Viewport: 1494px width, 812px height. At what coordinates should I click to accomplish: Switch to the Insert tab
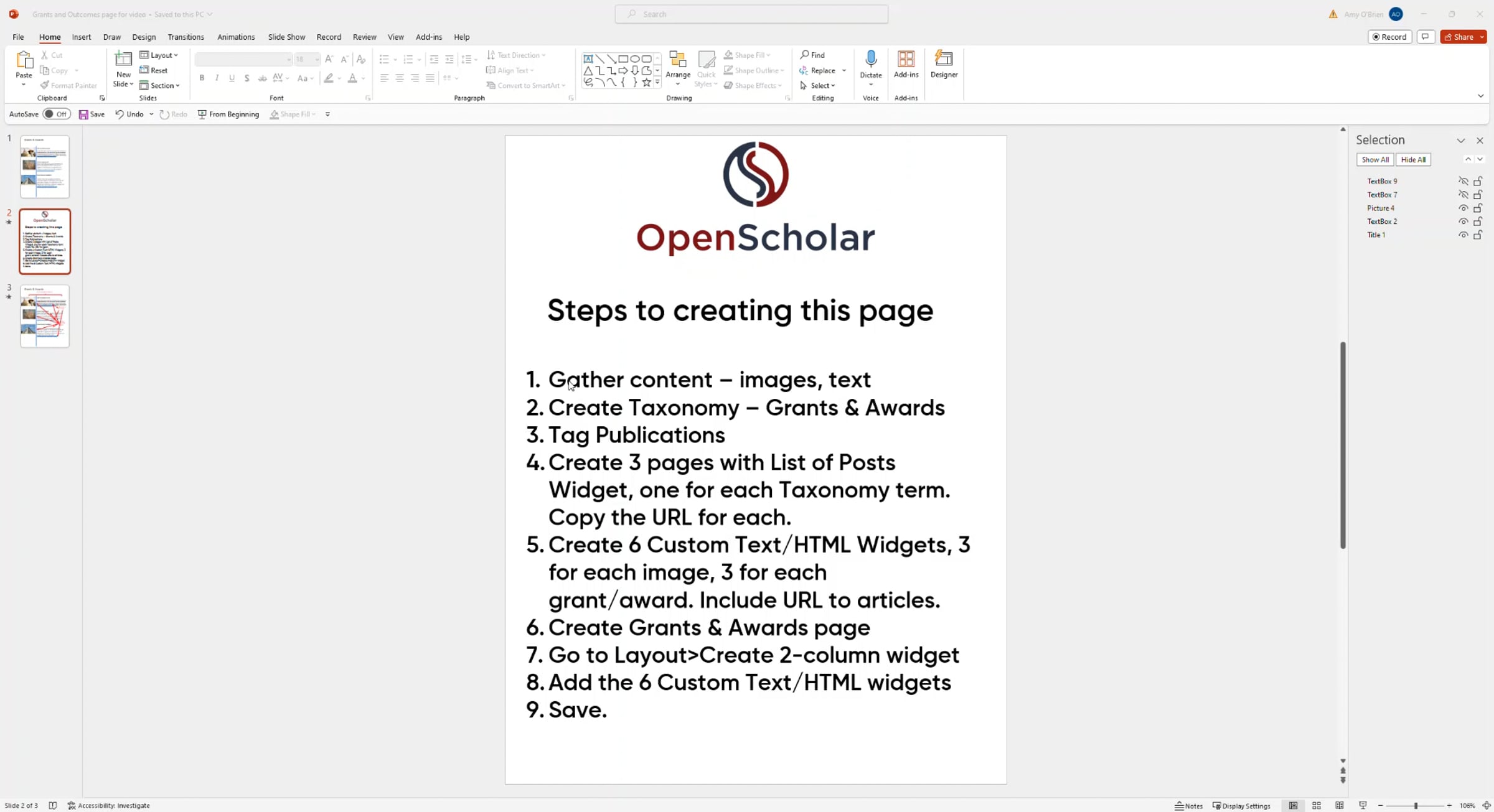(81, 37)
